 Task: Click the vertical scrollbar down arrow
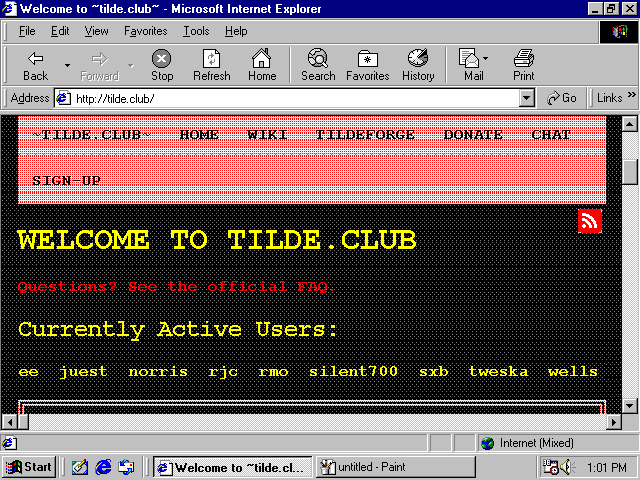pos(630,405)
